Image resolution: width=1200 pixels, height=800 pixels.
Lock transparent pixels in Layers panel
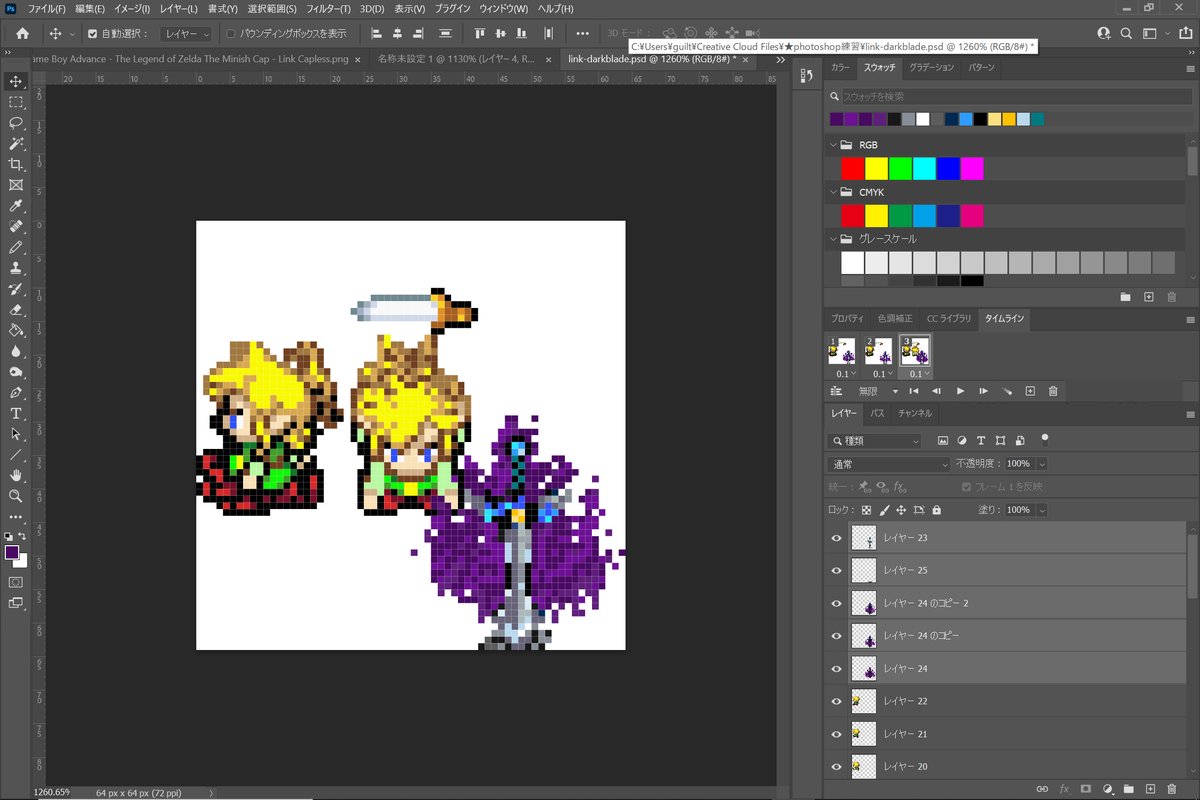click(866, 510)
